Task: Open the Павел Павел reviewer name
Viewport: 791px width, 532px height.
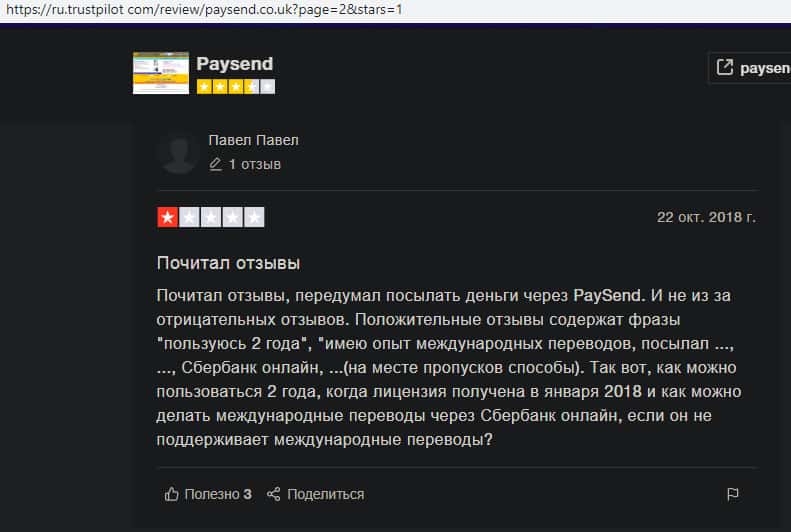Action: pyautogui.click(x=253, y=140)
